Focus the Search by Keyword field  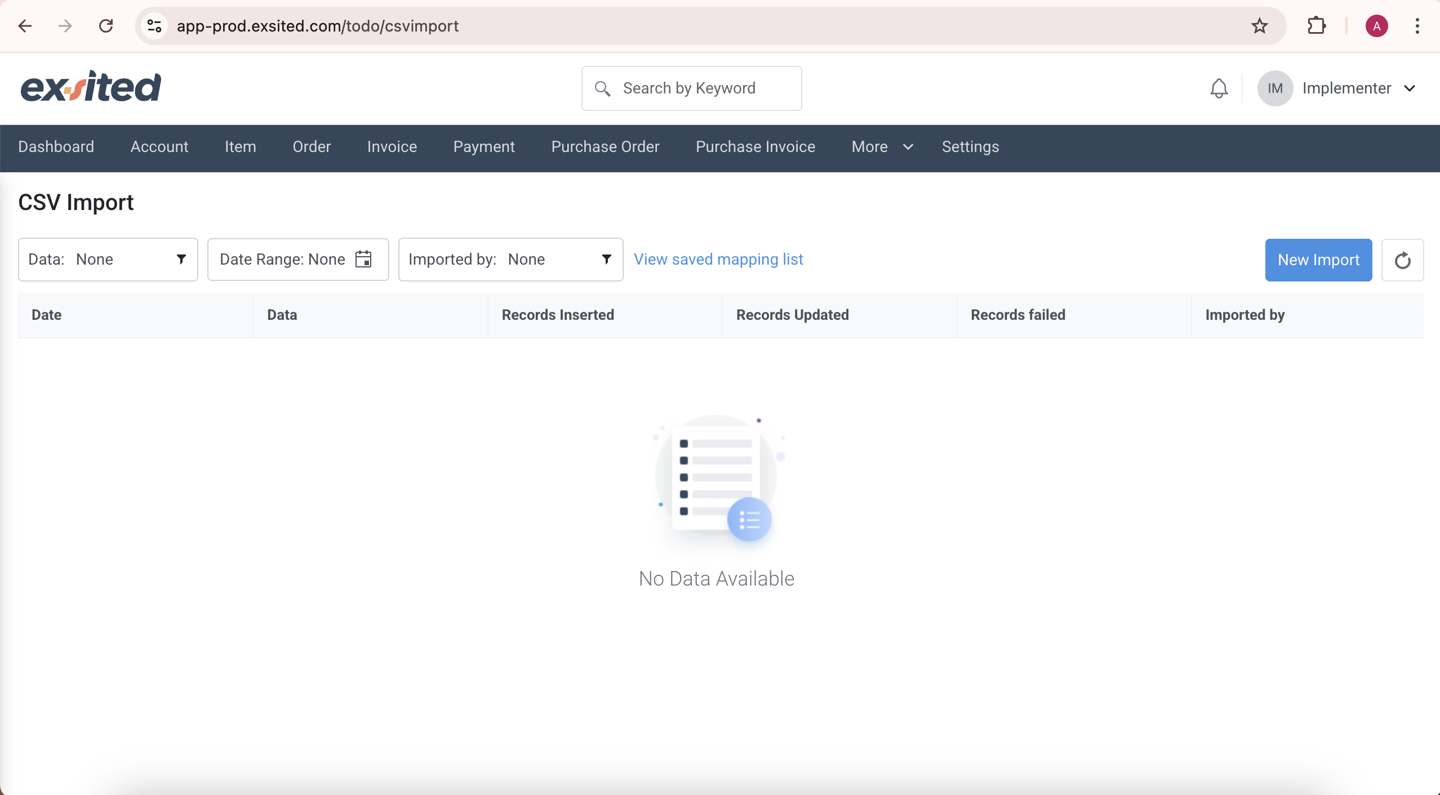691,88
